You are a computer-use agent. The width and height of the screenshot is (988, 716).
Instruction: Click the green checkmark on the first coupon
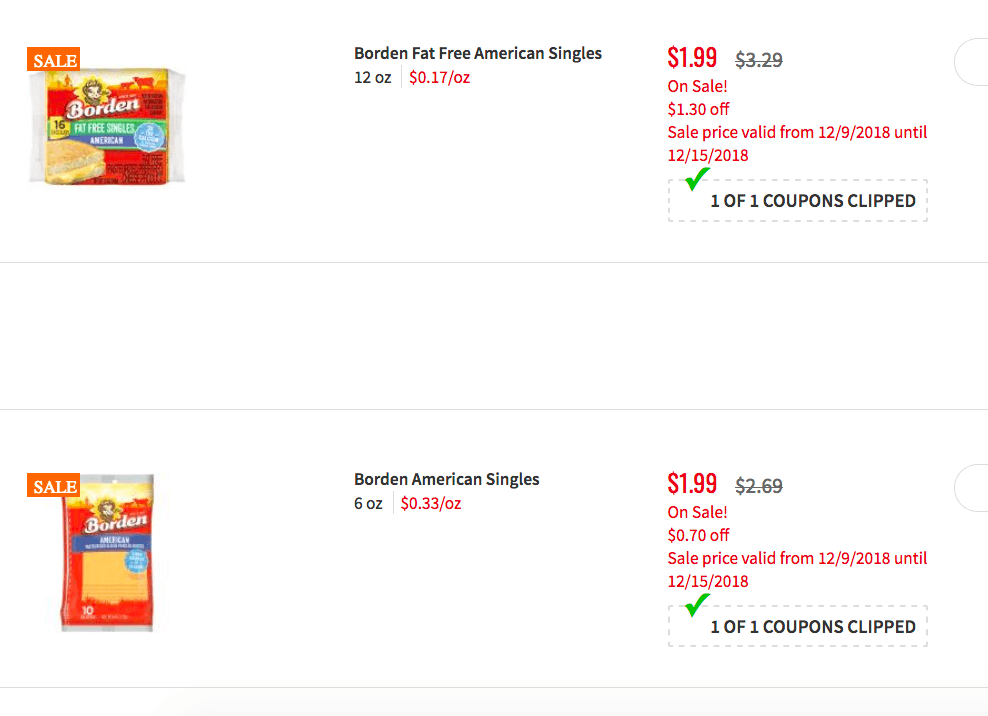pos(697,180)
